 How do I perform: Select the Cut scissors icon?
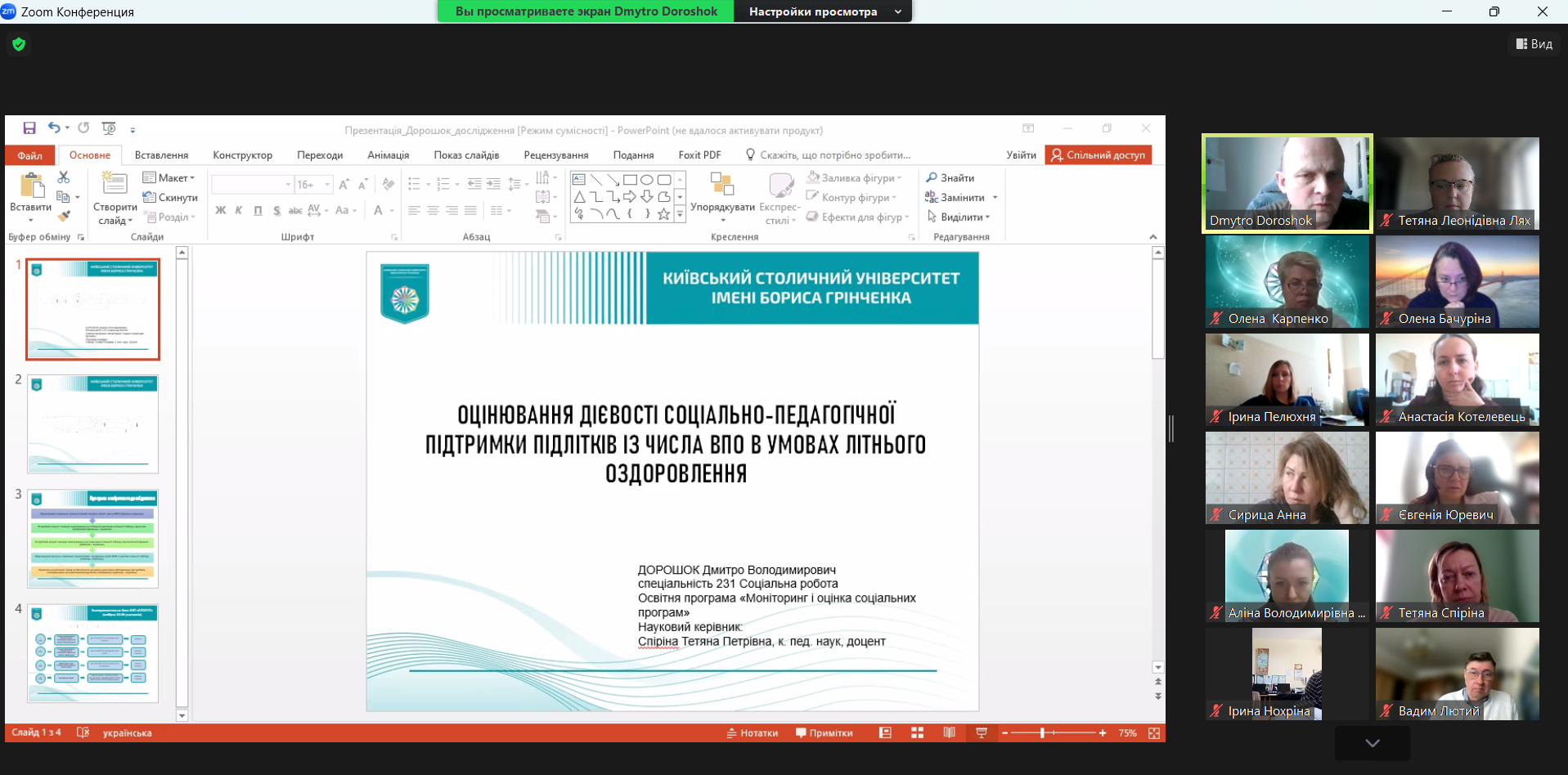pyautogui.click(x=63, y=177)
